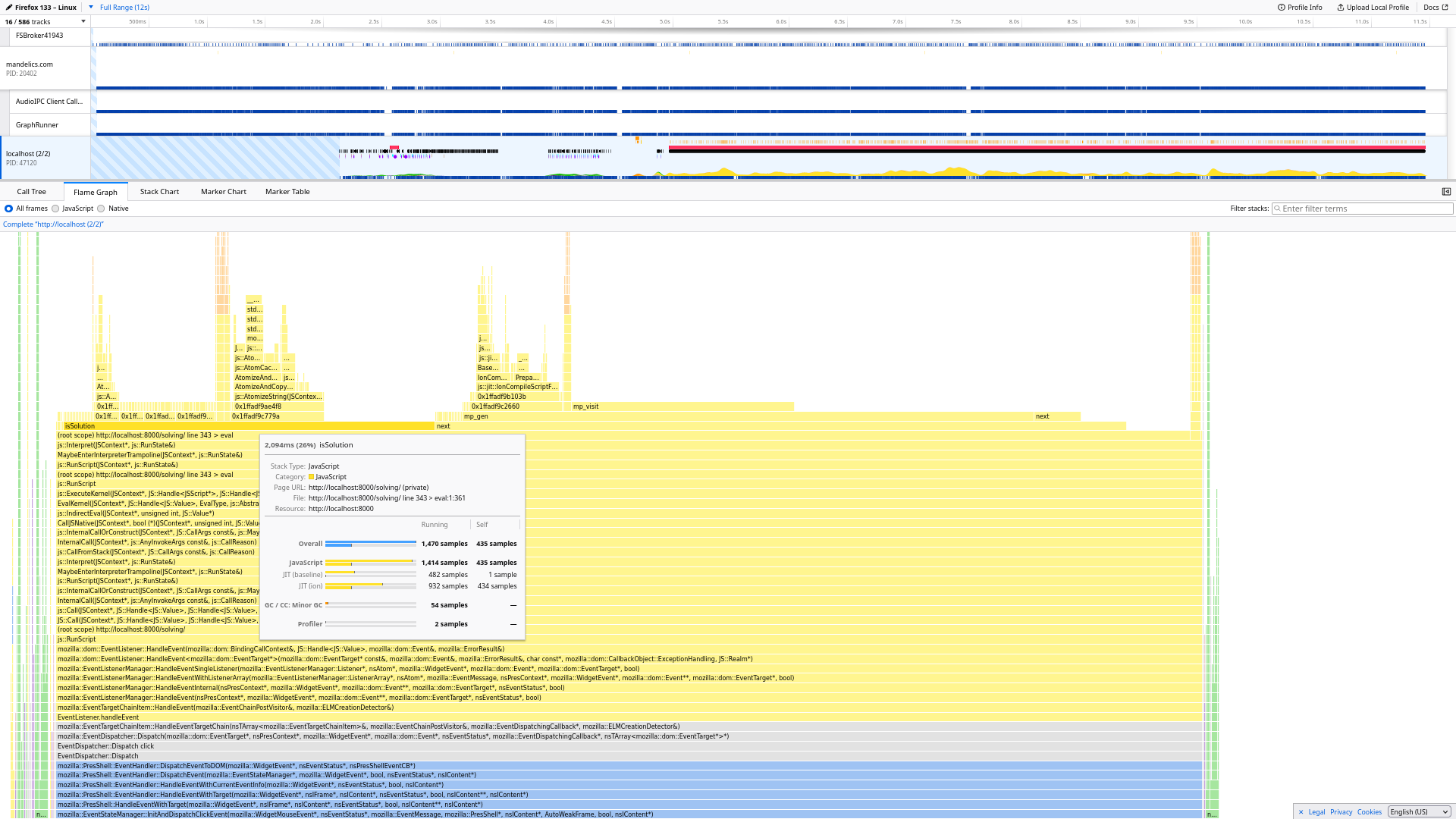Click the Docs external link icon
Viewport: 1456px width, 819px height.
click(1445, 8)
